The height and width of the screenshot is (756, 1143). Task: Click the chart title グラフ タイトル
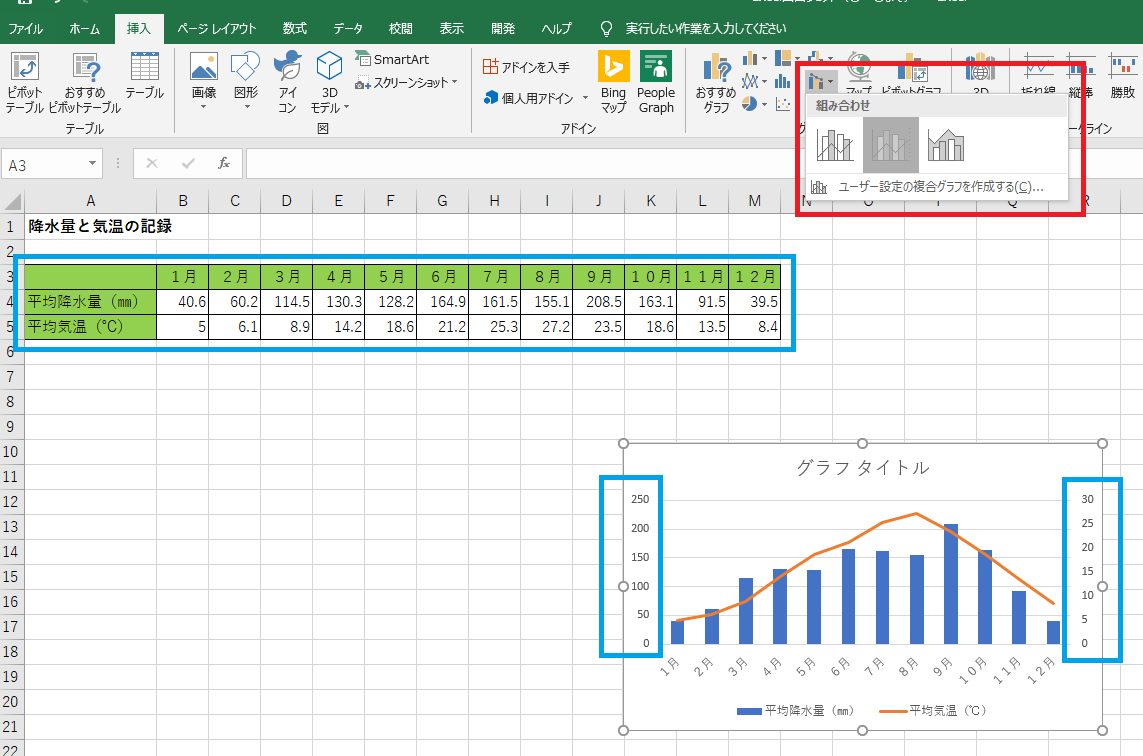click(x=862, y=467)
